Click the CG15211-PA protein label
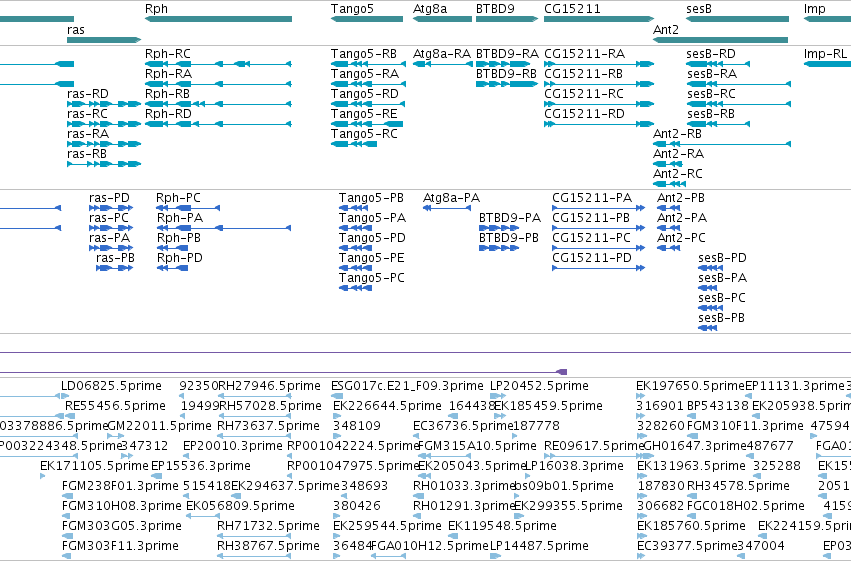The width and height of the screenshot is (851, 561). [x=592, y=198]
